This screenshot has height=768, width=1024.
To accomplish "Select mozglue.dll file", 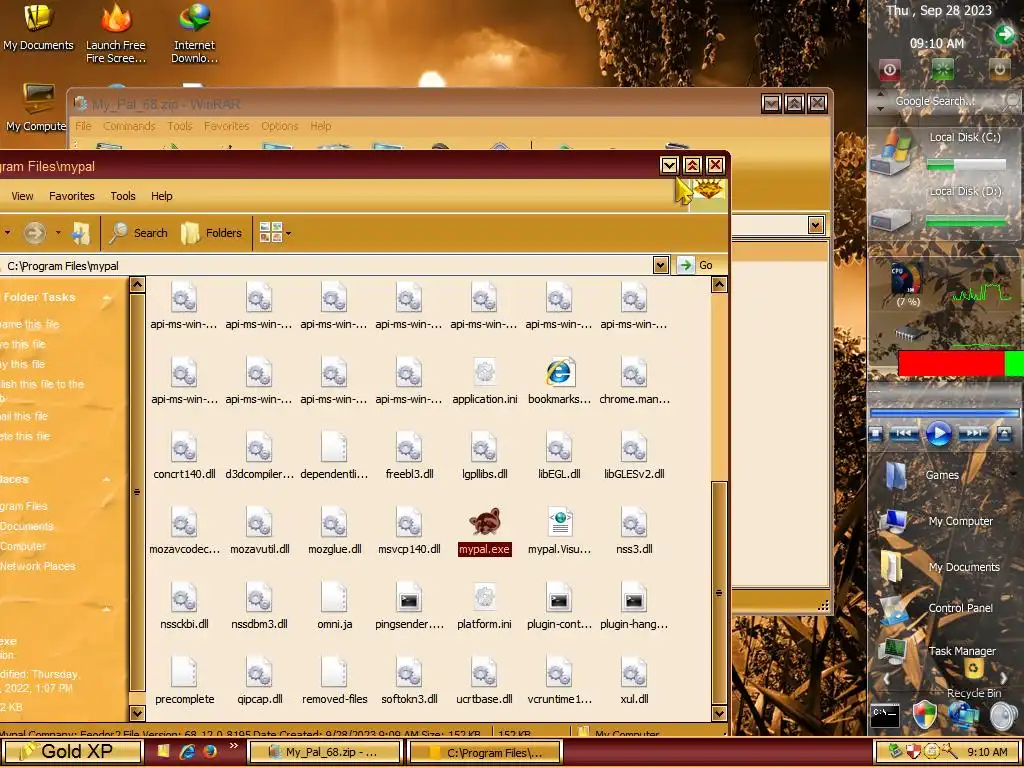I will 334,532.
